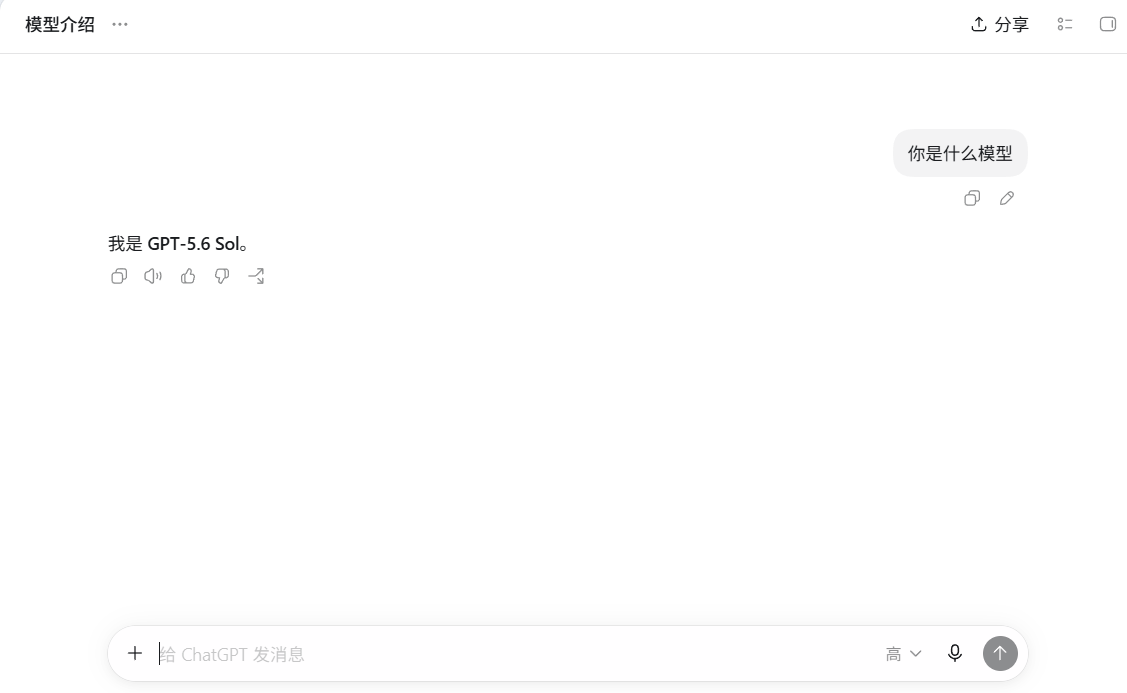Give the response a thumbs up
The height and width of the screenshot is (693, 1127).
tap(188, 276)
